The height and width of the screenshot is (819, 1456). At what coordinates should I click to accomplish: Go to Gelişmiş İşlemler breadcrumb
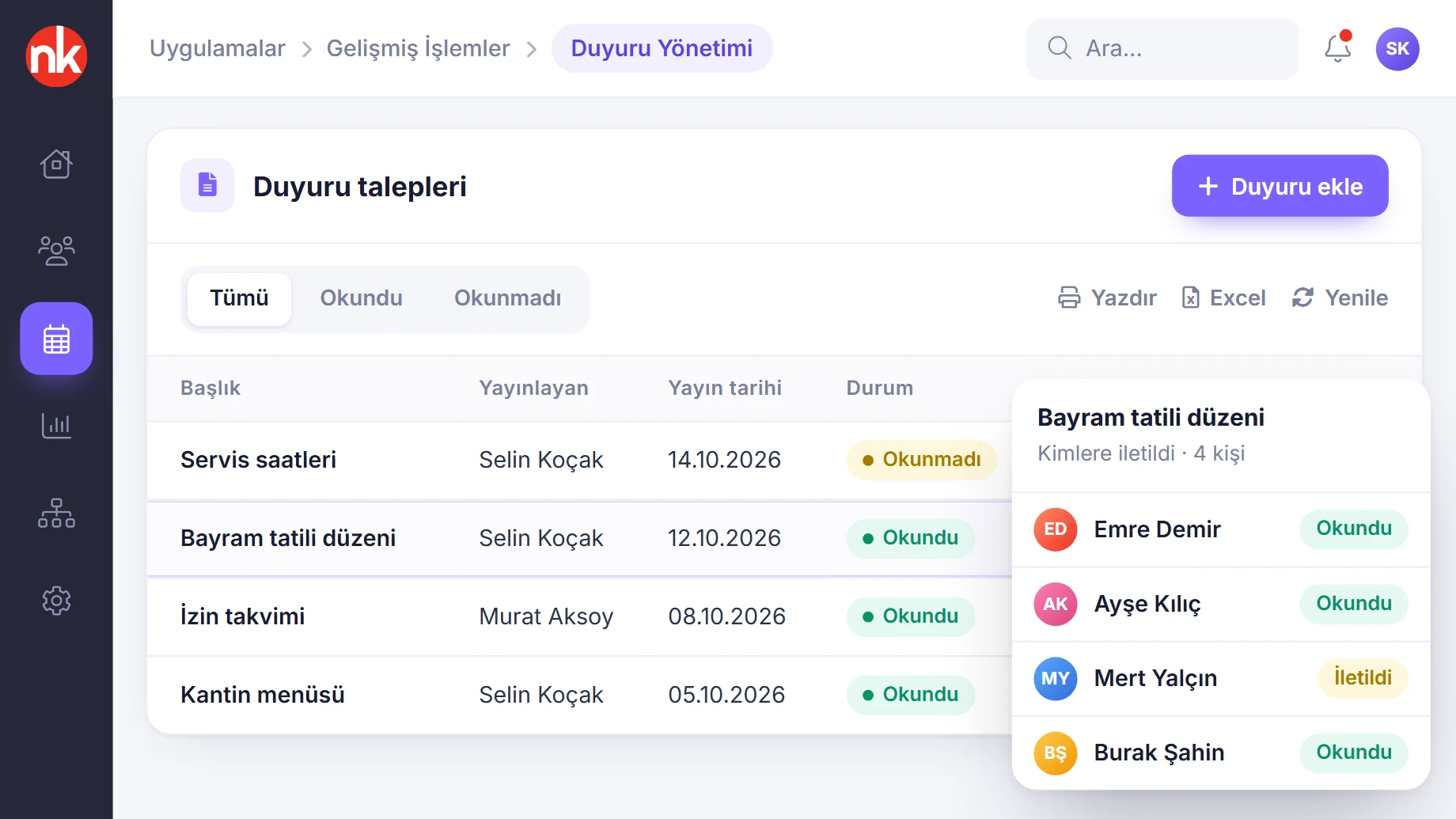[x=418, y=48]
